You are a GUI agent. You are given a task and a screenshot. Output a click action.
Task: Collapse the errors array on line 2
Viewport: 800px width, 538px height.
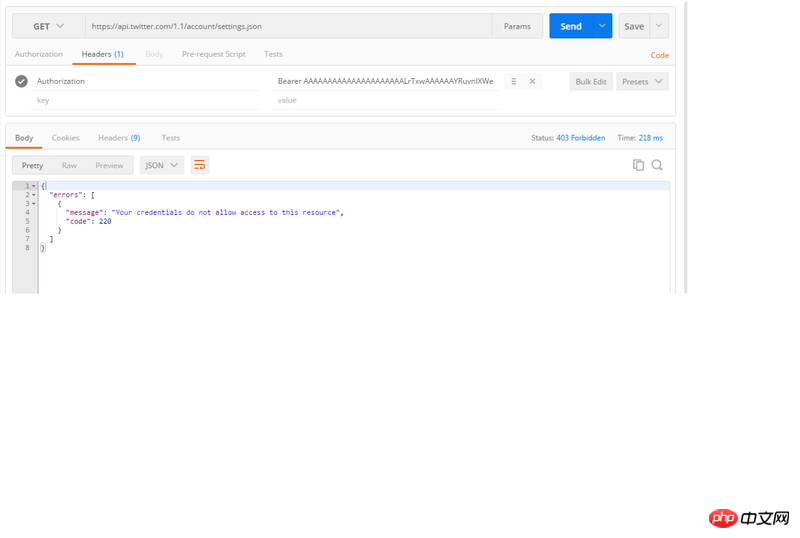coord(34,195)
